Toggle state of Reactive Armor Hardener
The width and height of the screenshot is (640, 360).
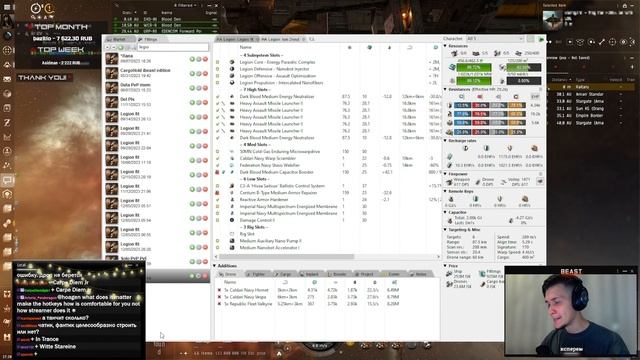click(x=218, y=200)
